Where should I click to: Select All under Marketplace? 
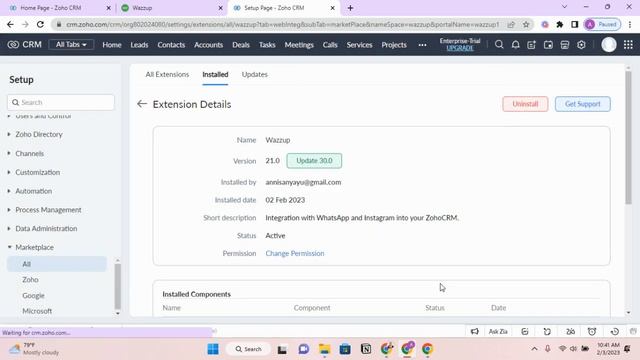[x=57, y=264]
